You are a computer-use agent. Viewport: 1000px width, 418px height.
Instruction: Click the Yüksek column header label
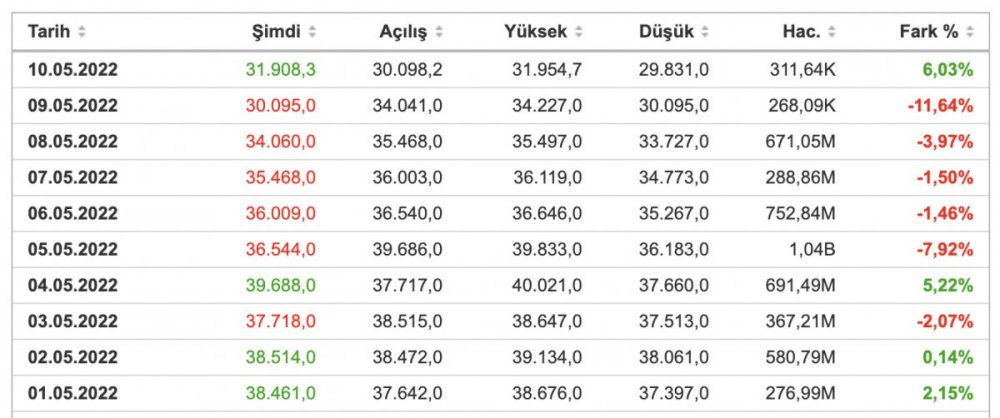pyautogui.click(x=535, y=32)
